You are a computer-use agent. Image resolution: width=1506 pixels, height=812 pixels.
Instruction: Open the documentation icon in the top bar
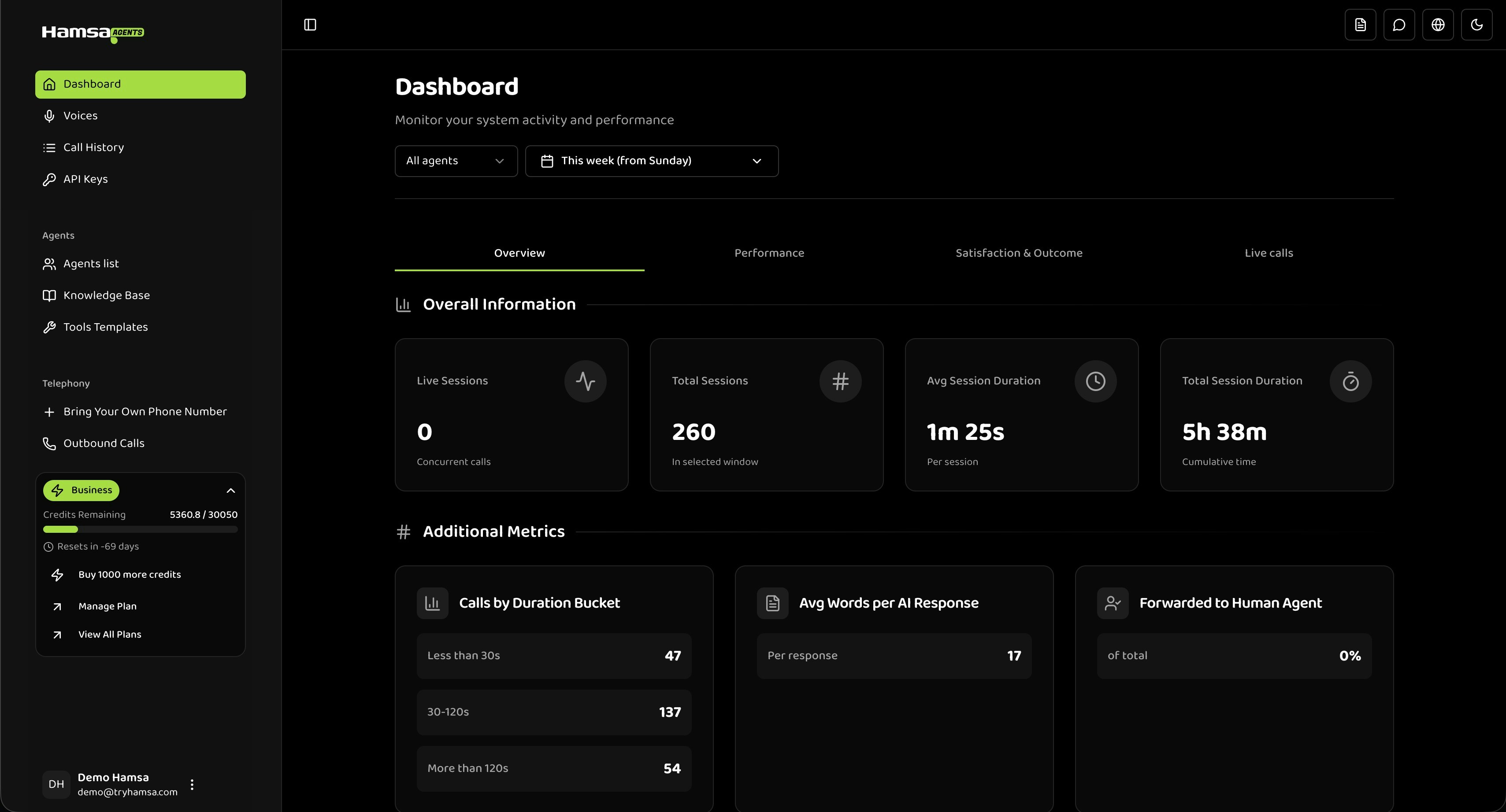1360,25
